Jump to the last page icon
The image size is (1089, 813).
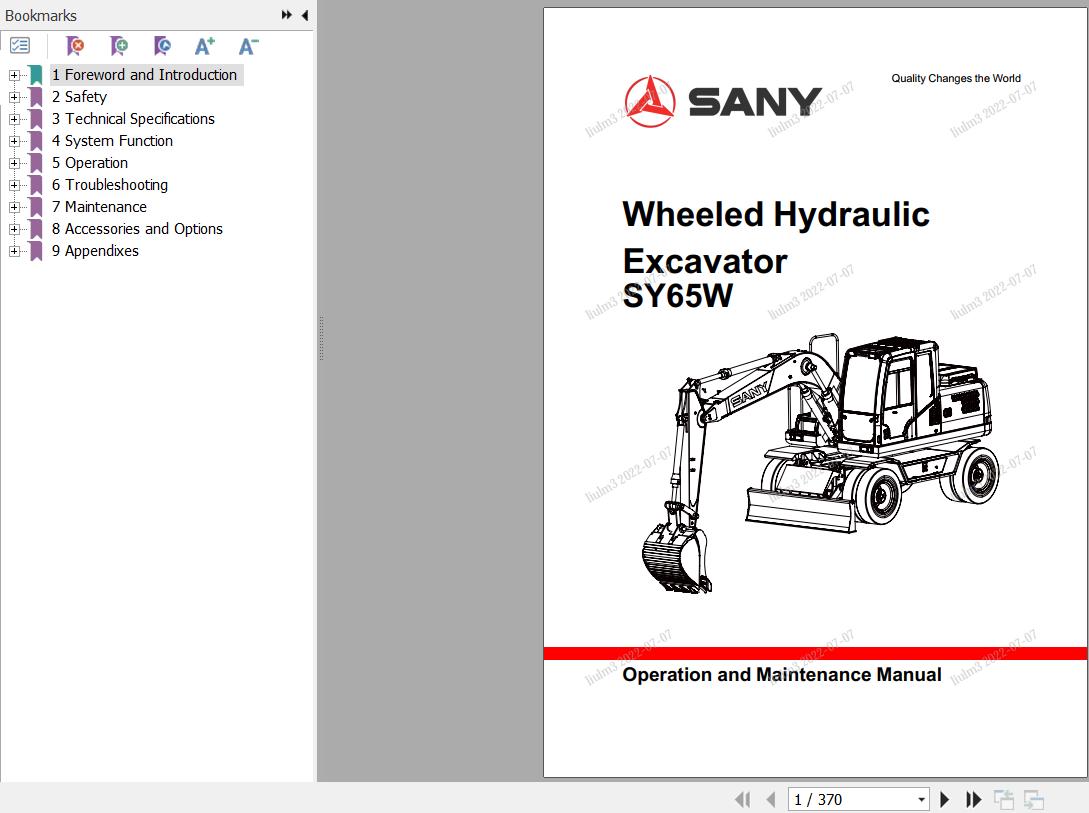(x=974, y=799)
